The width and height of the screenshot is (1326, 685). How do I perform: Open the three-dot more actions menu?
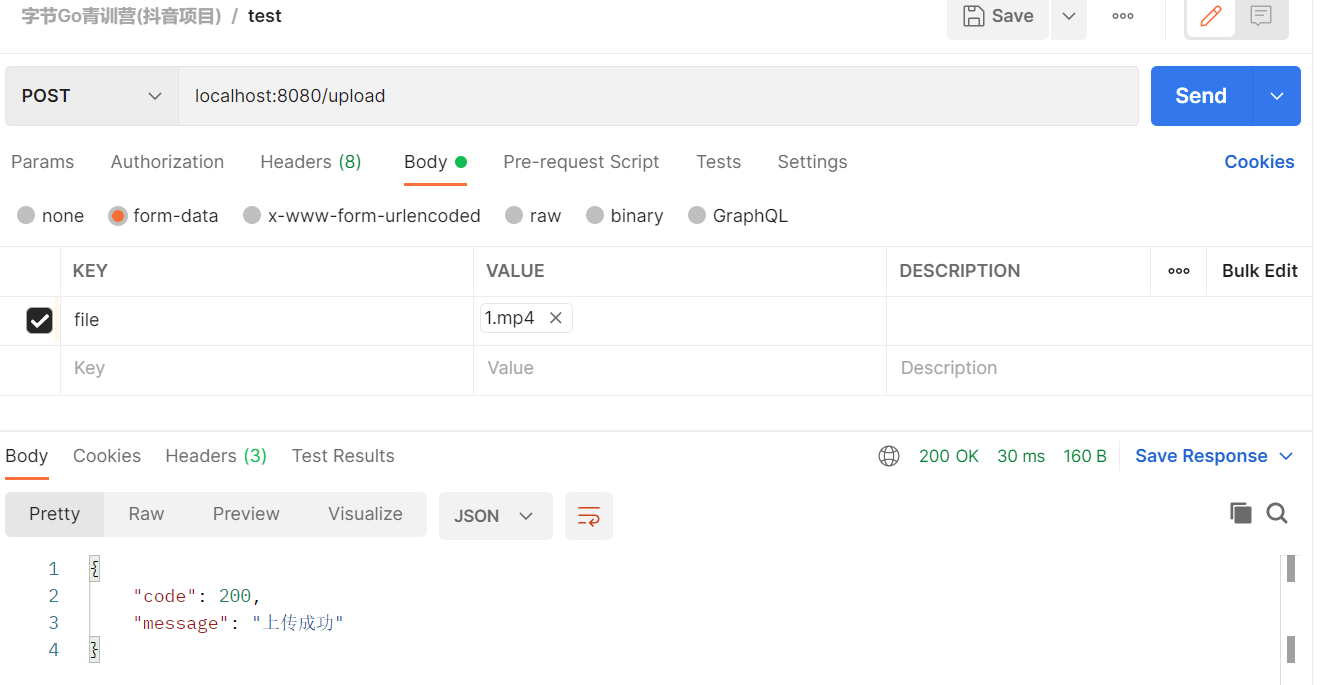click(x=1123, y=16)
